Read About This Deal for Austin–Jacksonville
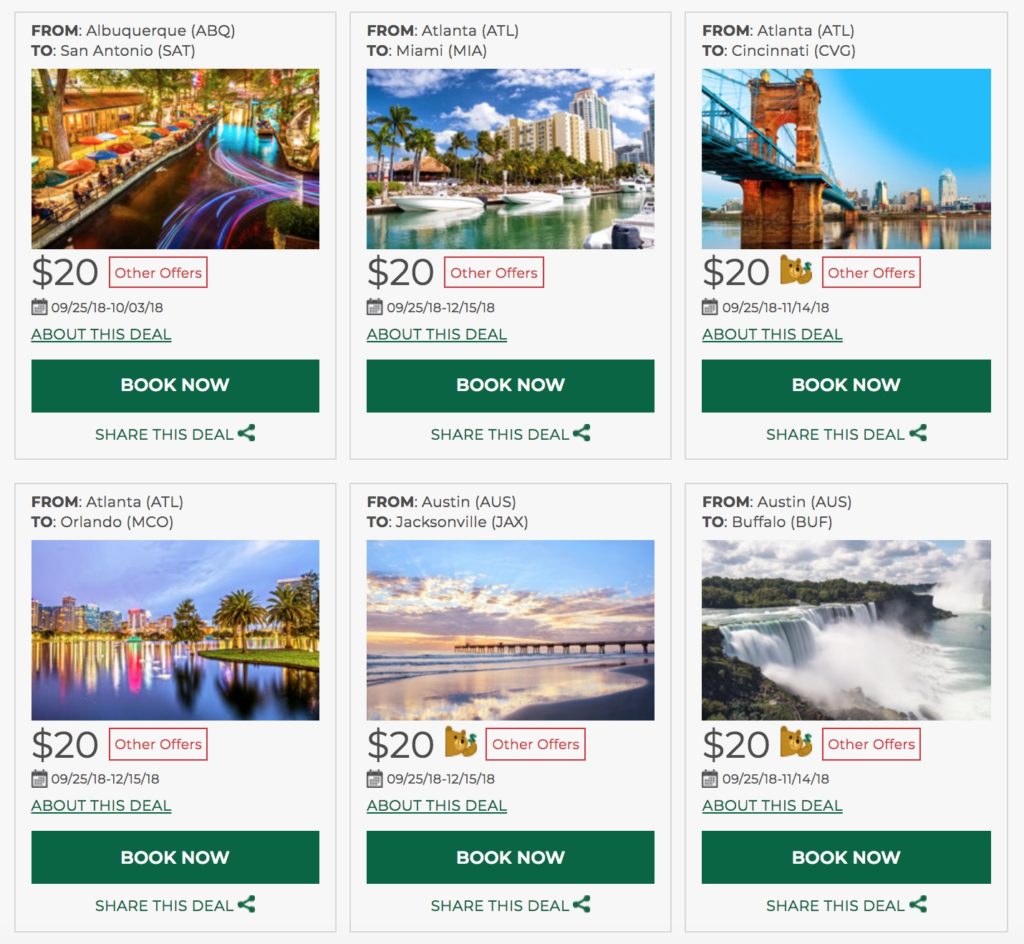This screenshot has width=1024, height=944. click(x=437, y=806)
